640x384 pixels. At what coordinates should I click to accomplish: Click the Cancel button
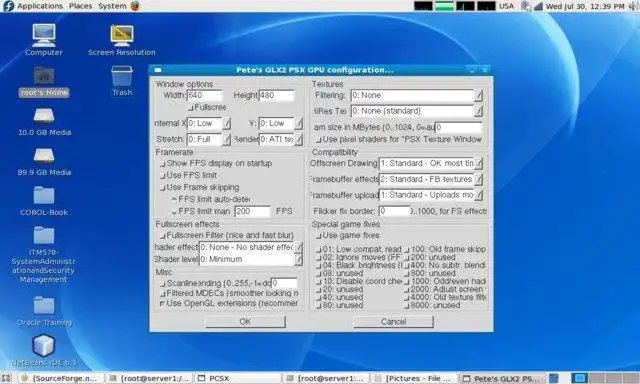393,322
